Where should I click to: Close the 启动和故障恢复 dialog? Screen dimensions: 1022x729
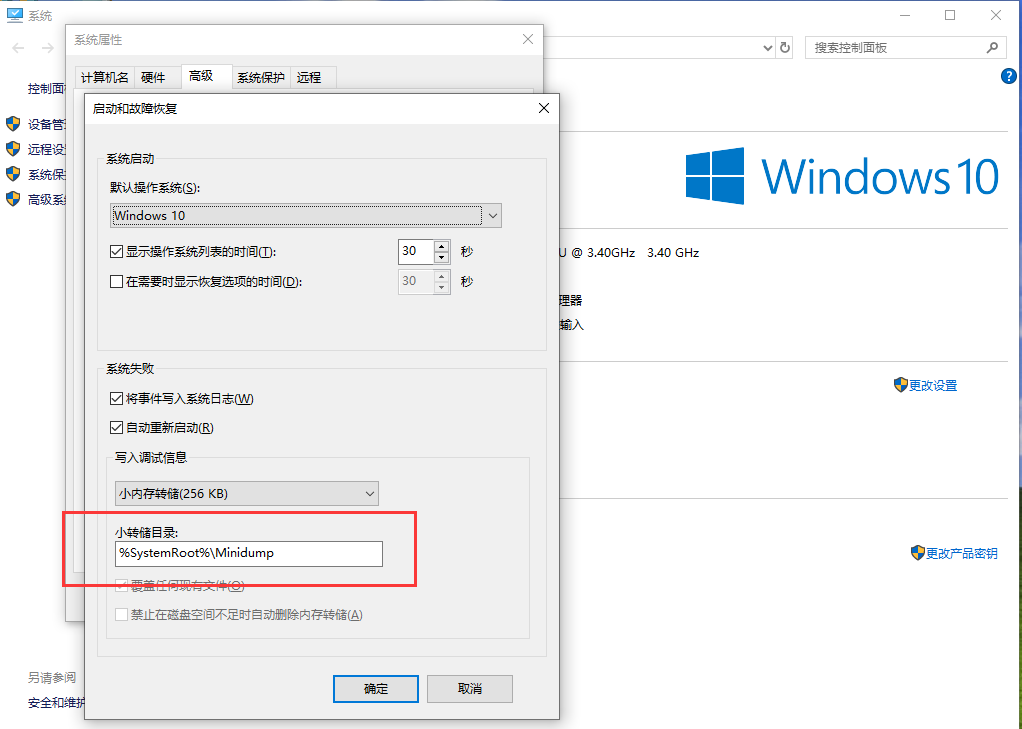coord(544,108)
